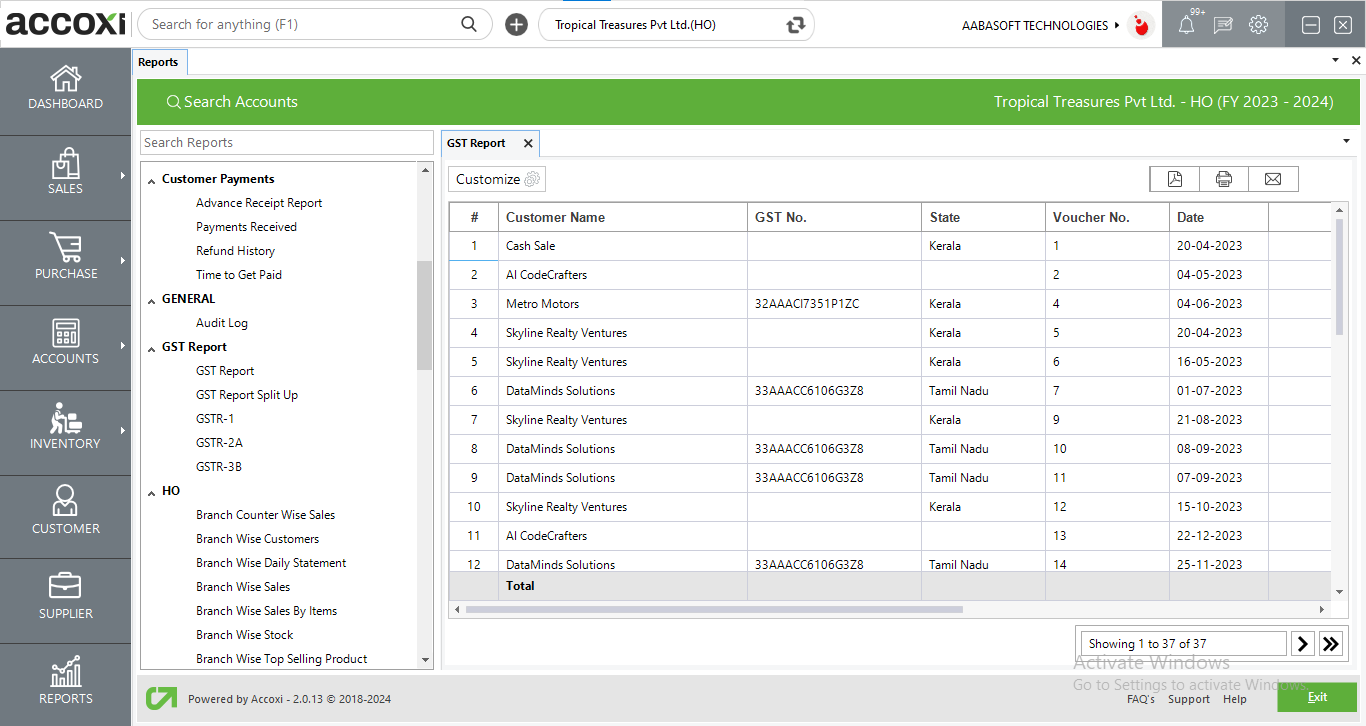Open the notifications bell
This screenshot has height=726, width=1366.
point(1187,25)
